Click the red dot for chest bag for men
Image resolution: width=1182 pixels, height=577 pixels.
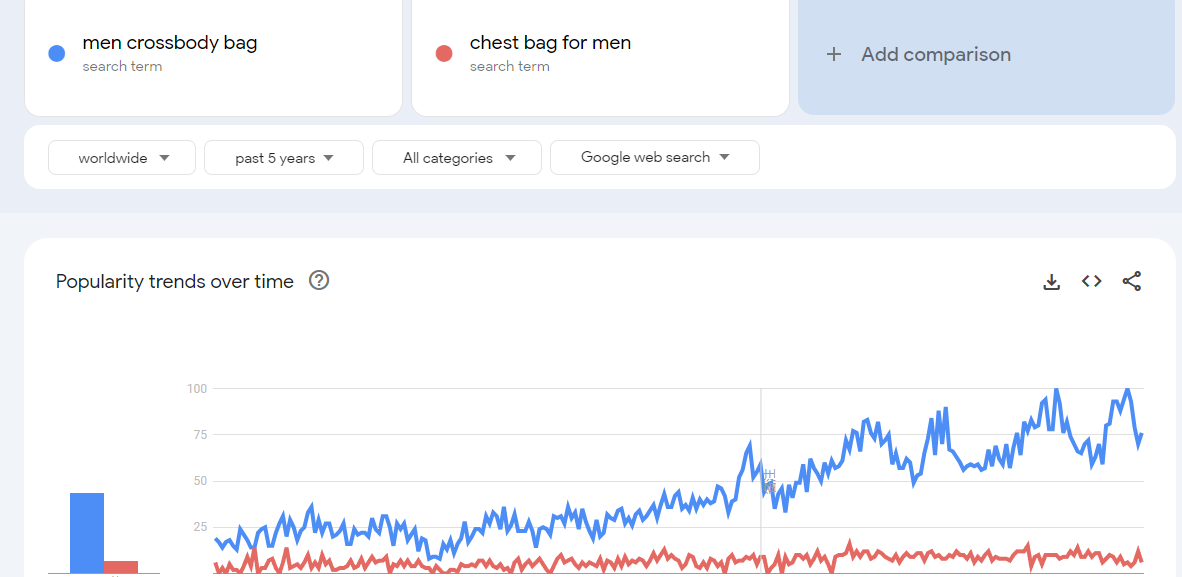[444, 54]
